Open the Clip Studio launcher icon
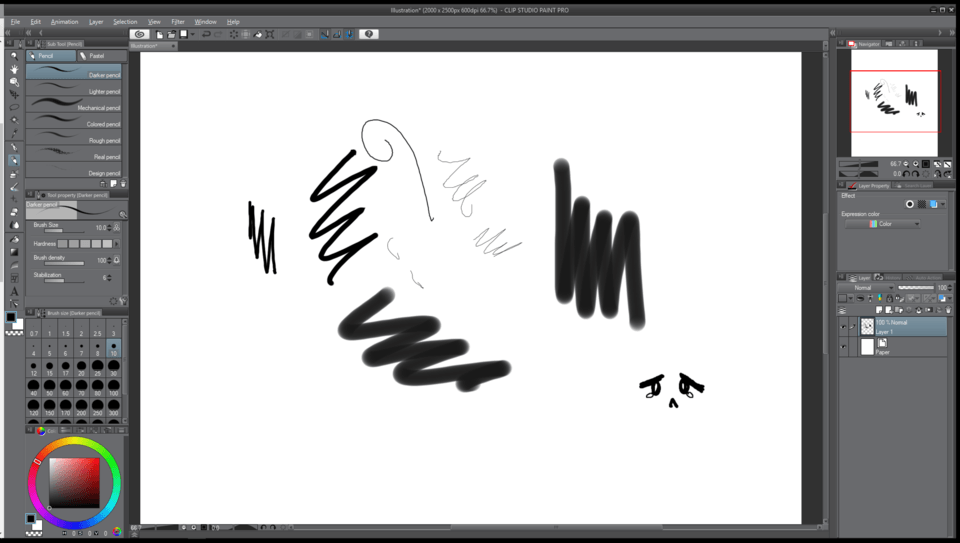Screen dimensions: 960x543 (140, 34)
